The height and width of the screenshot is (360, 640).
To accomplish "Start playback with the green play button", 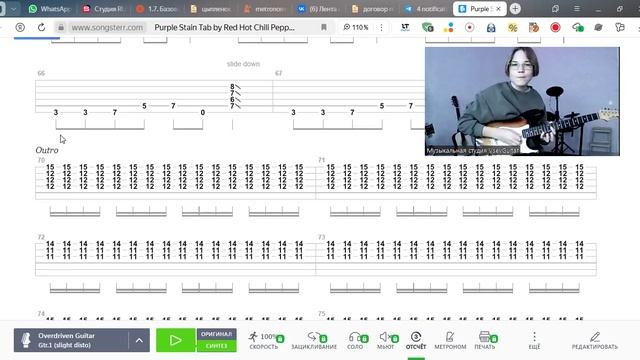I will (176, 340).
